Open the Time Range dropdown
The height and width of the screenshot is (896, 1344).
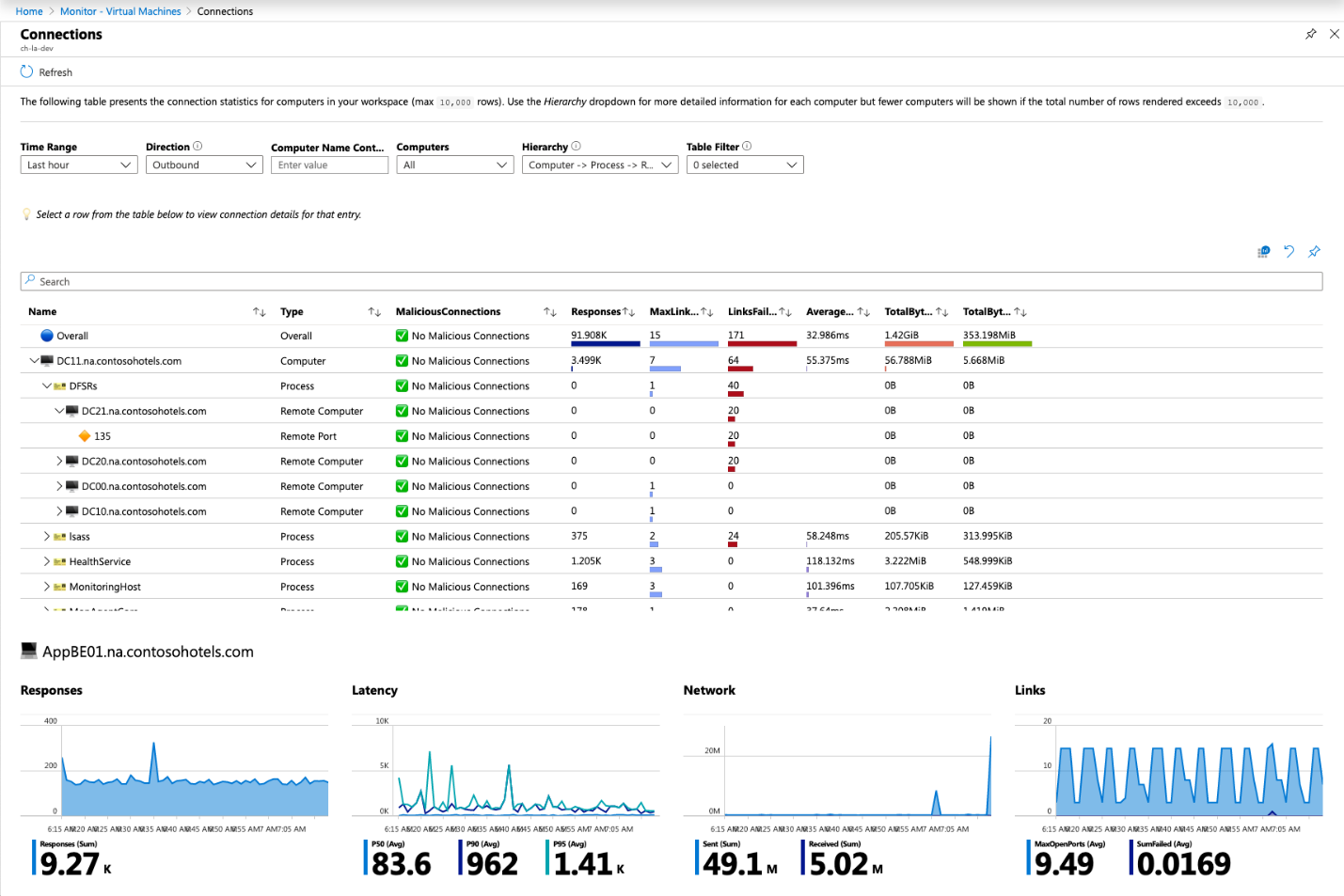(79, 165)
